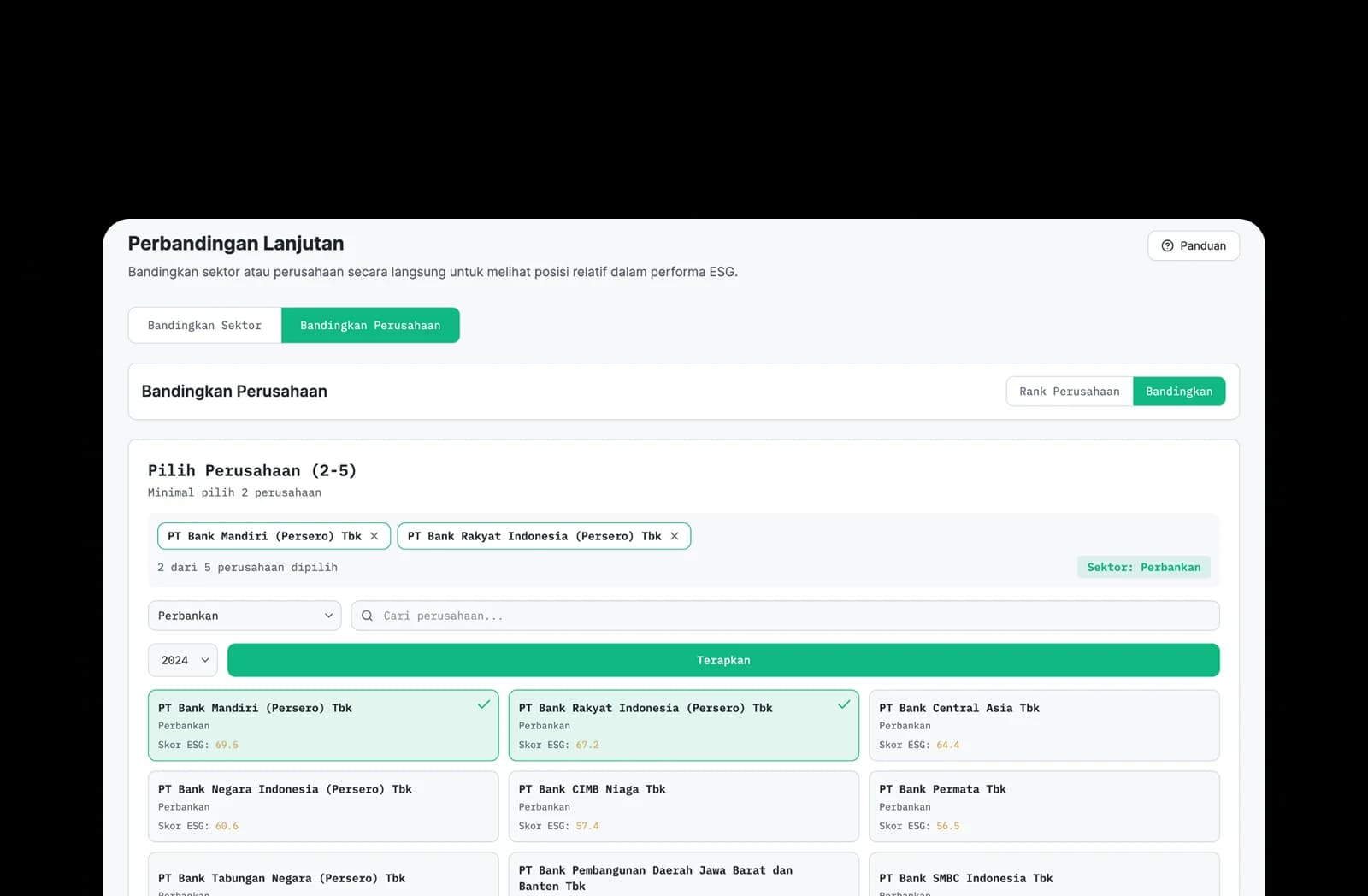Click the 'Pilih Perusahaan (2-5)' heading
Viewport: 1368px width, 896px height.
pos(252,470)
